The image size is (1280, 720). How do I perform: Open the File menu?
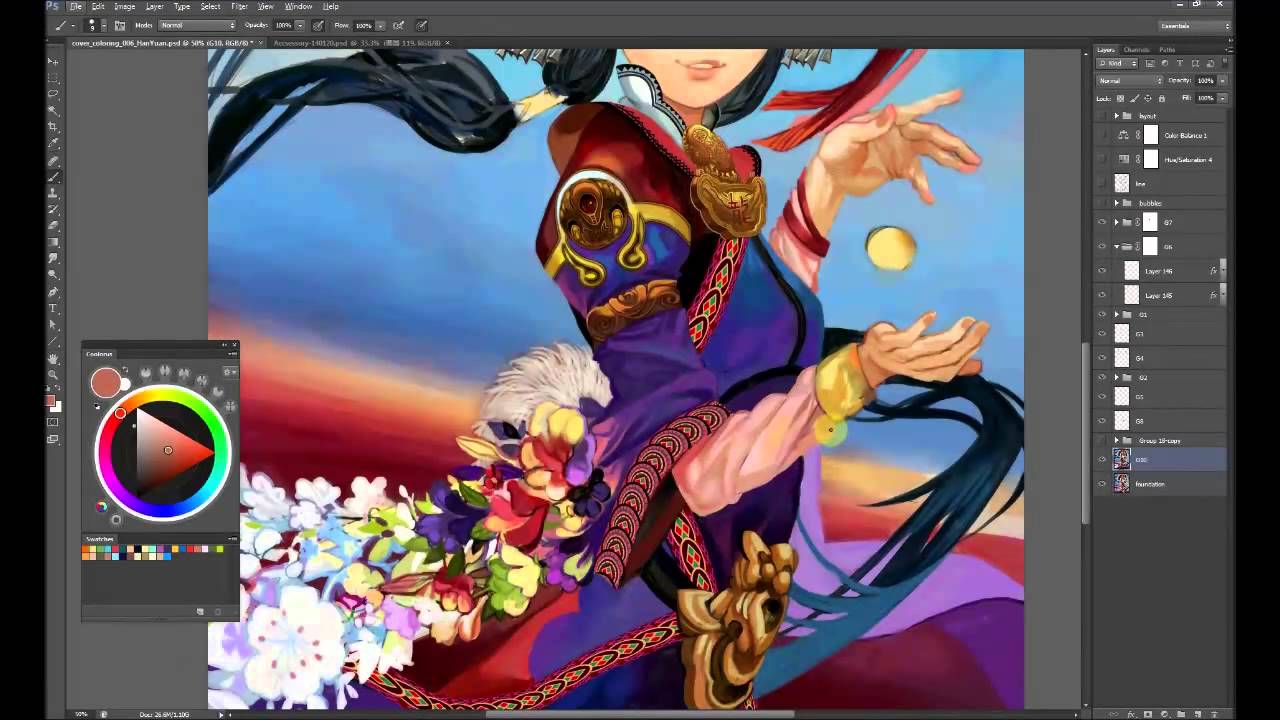tap(76, 6)
